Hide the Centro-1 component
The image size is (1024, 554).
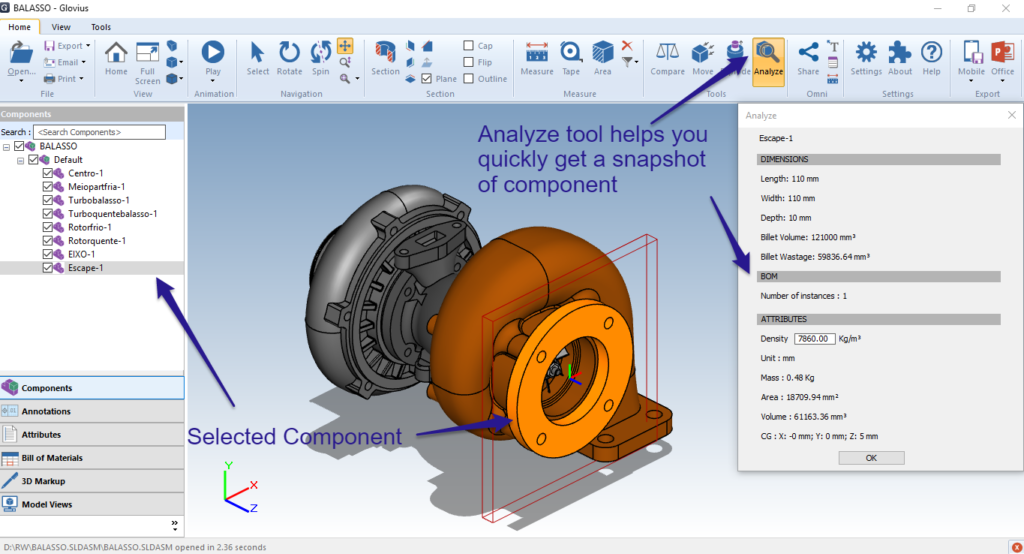pyautogui.click(x=47, y=173)
